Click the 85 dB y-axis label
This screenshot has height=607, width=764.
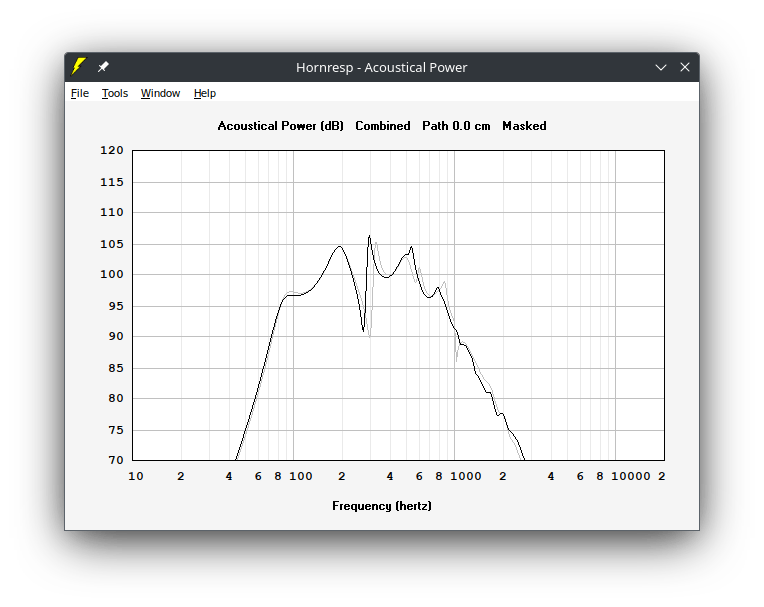point(116,368)
